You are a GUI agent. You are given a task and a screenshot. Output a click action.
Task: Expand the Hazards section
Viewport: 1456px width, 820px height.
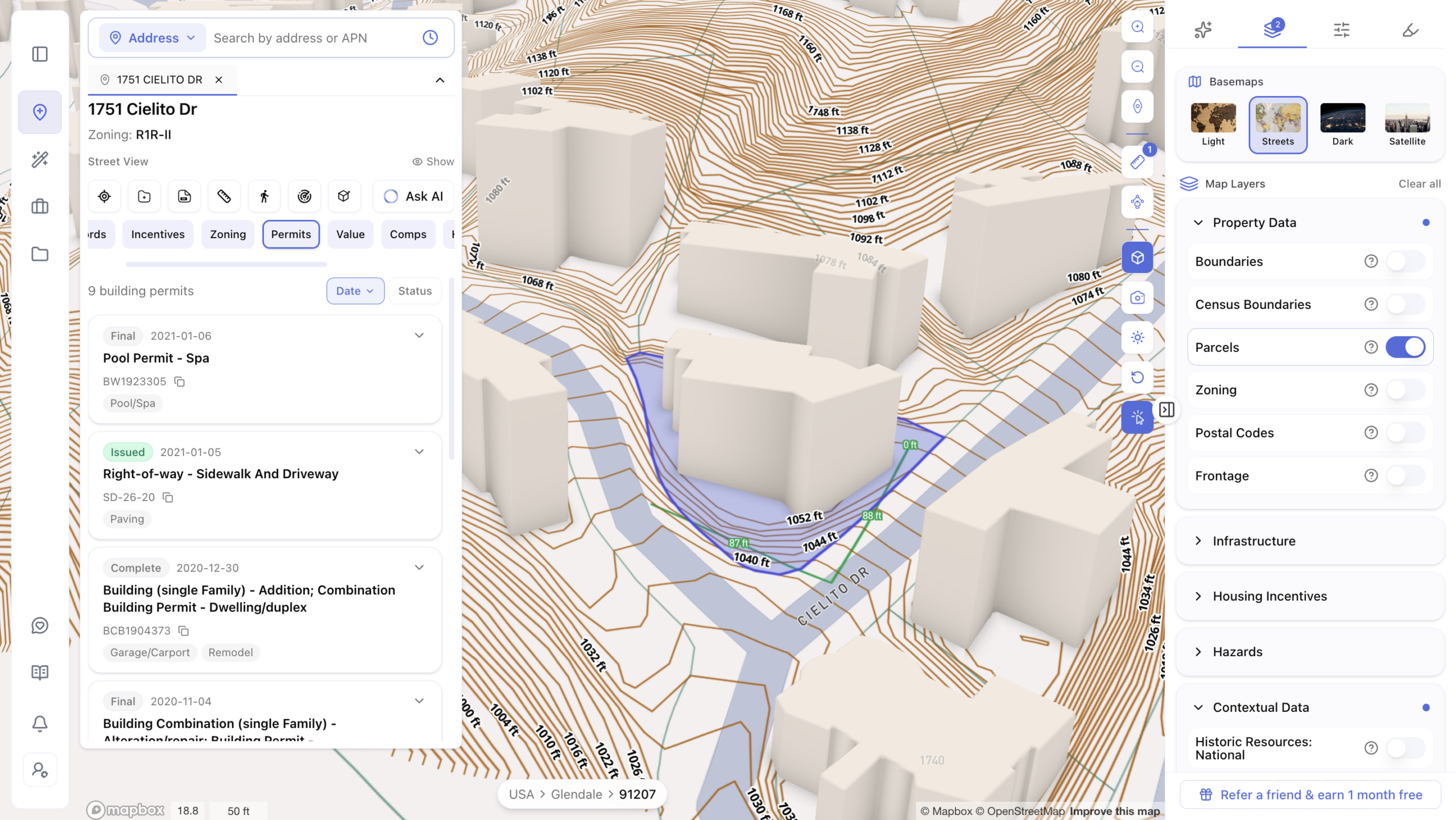[x=1198, y=652]
